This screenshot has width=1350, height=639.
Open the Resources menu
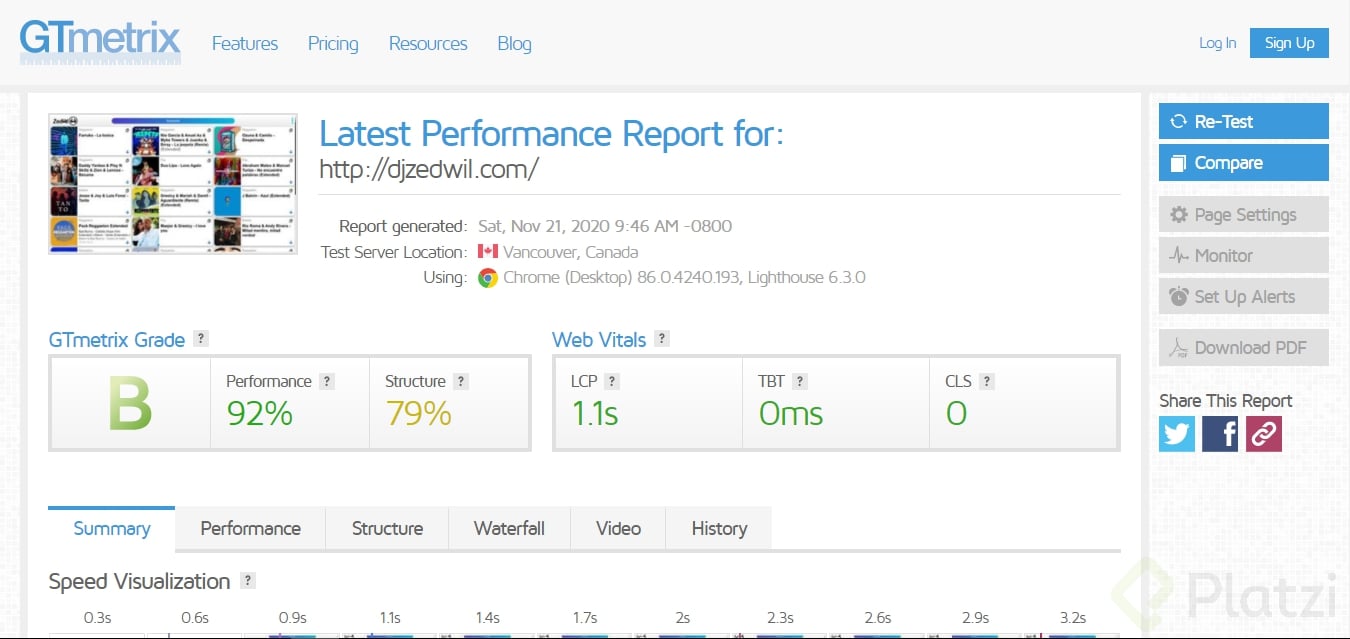[x=428, y=43]
